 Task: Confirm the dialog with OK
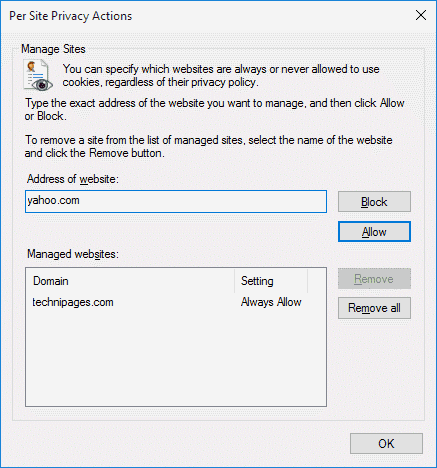(x=386, y=444)
